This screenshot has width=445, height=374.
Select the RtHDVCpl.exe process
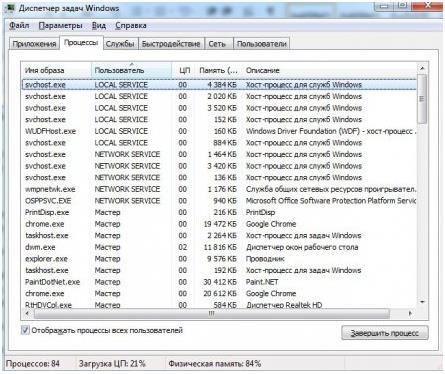219,304
